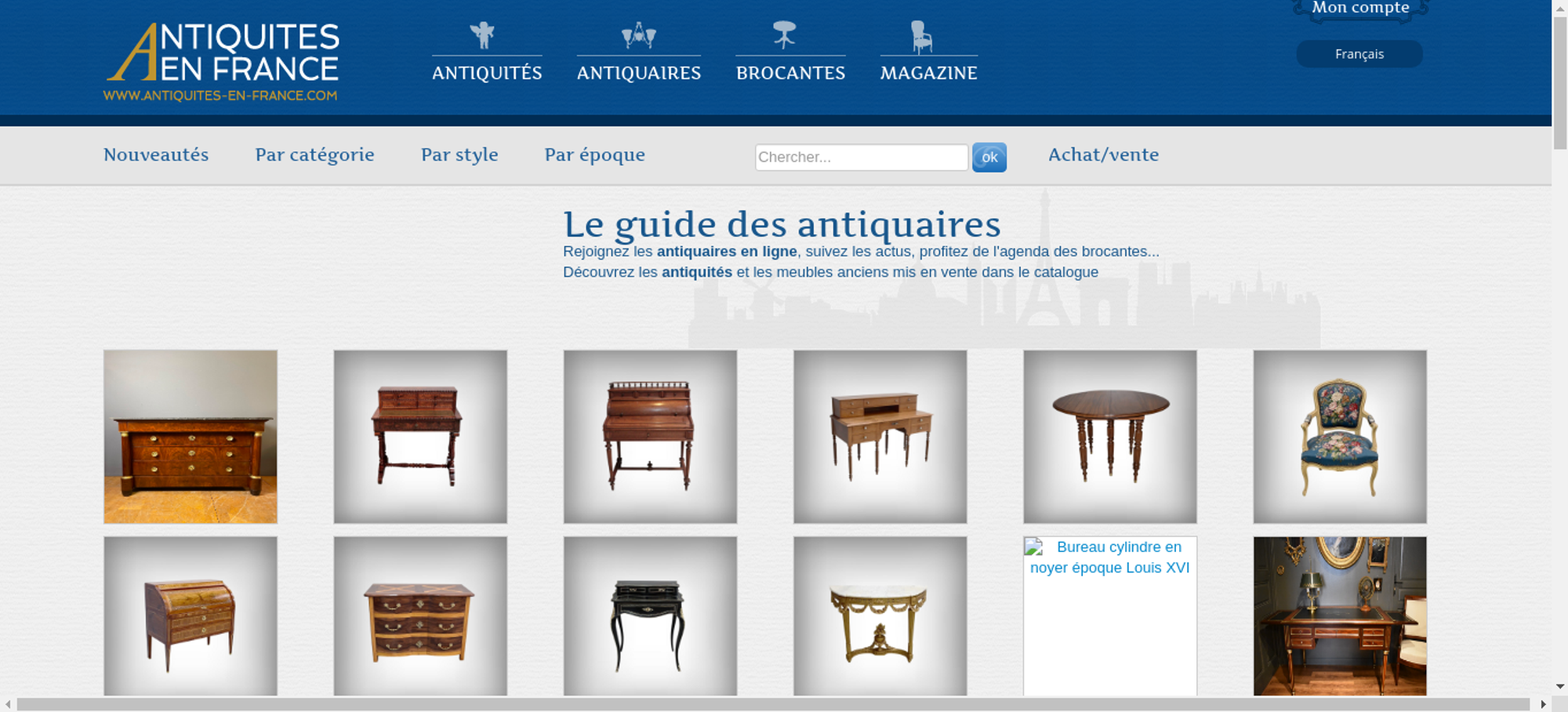The width and height of the screenshot is (1568, 712).
Task: Click the horizontal scrollbar track
Action: point(772,704)
